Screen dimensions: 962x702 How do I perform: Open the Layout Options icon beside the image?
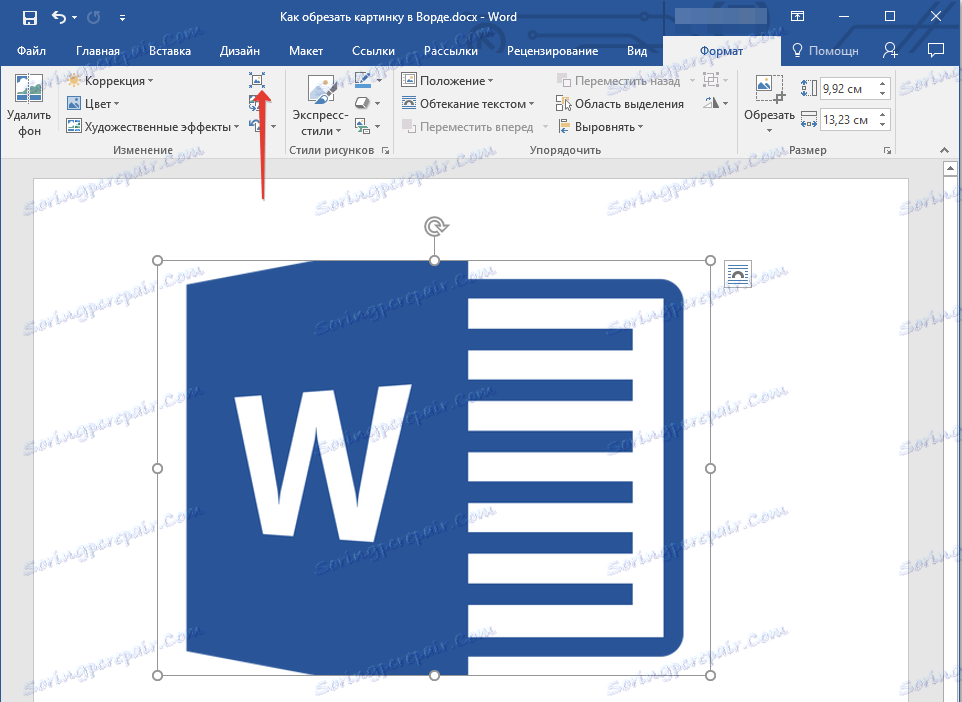pos(738,275)
